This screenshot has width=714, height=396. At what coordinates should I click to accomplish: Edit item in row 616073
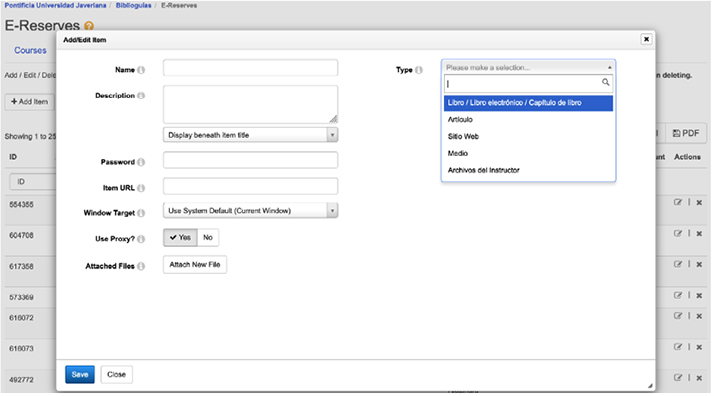click(678, 346)
